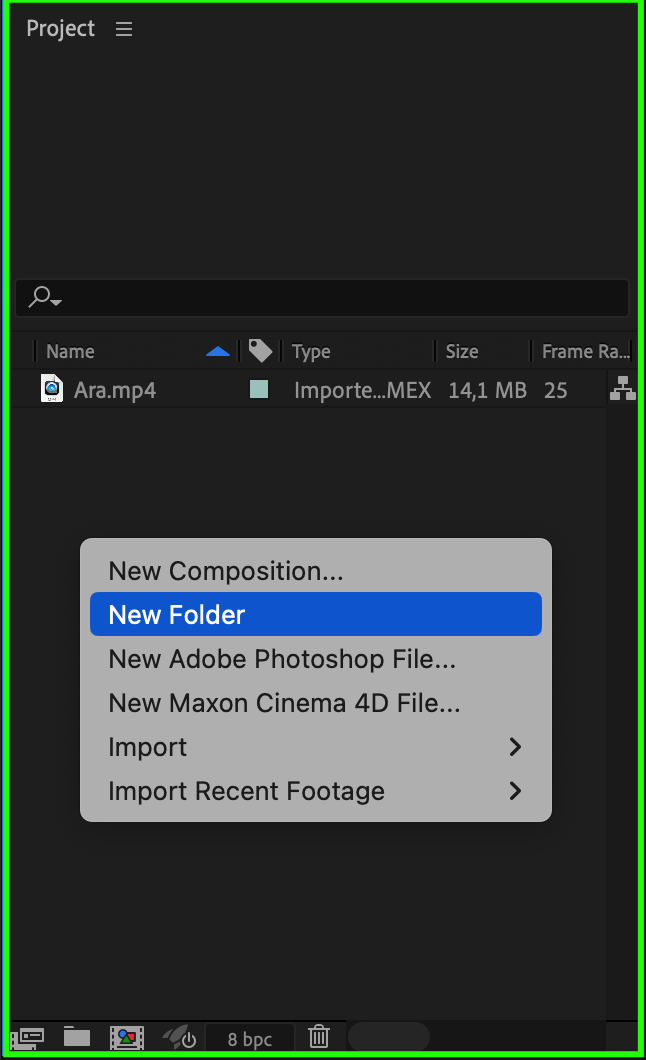
Task: Click the 8 bpc color depth button
Action: (250, 1038)
